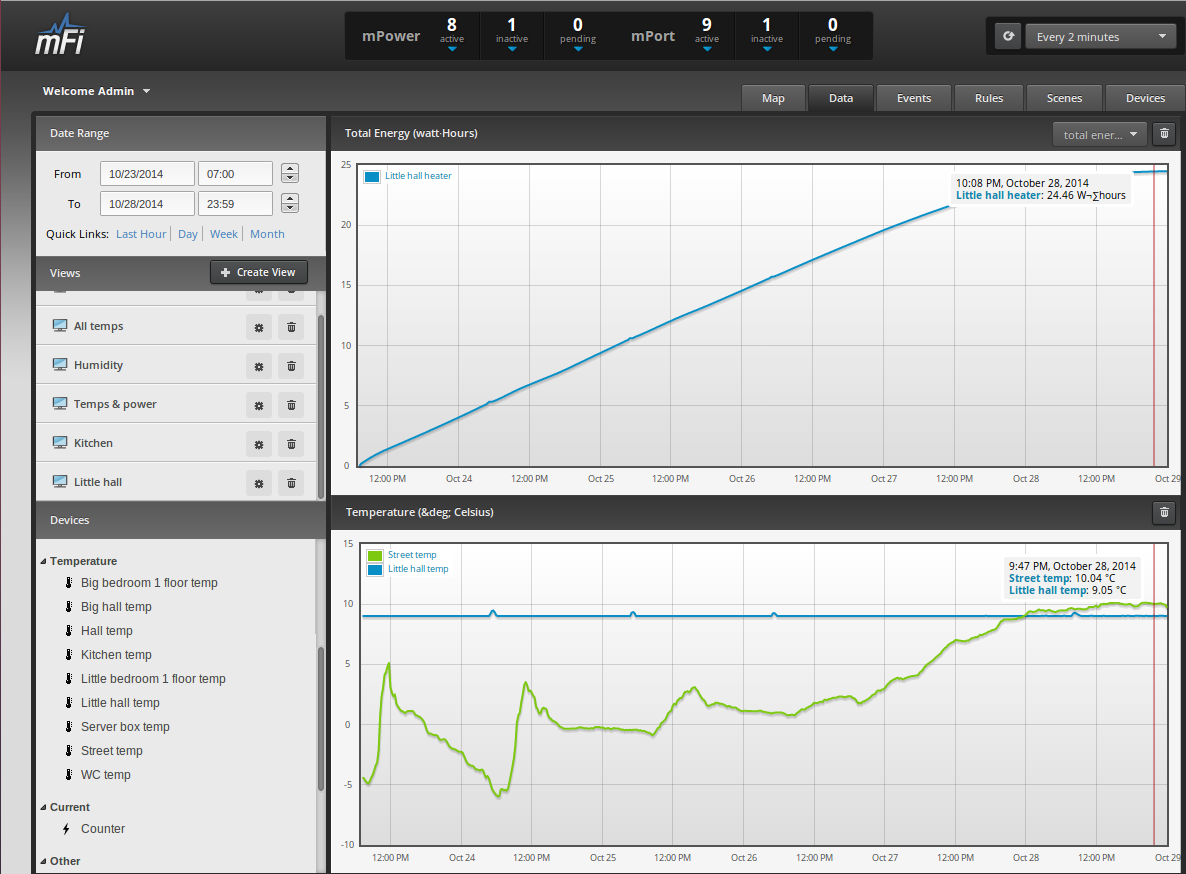Select Server box temp device
This screenshot has height=874, width=1186.
[125, 726]
